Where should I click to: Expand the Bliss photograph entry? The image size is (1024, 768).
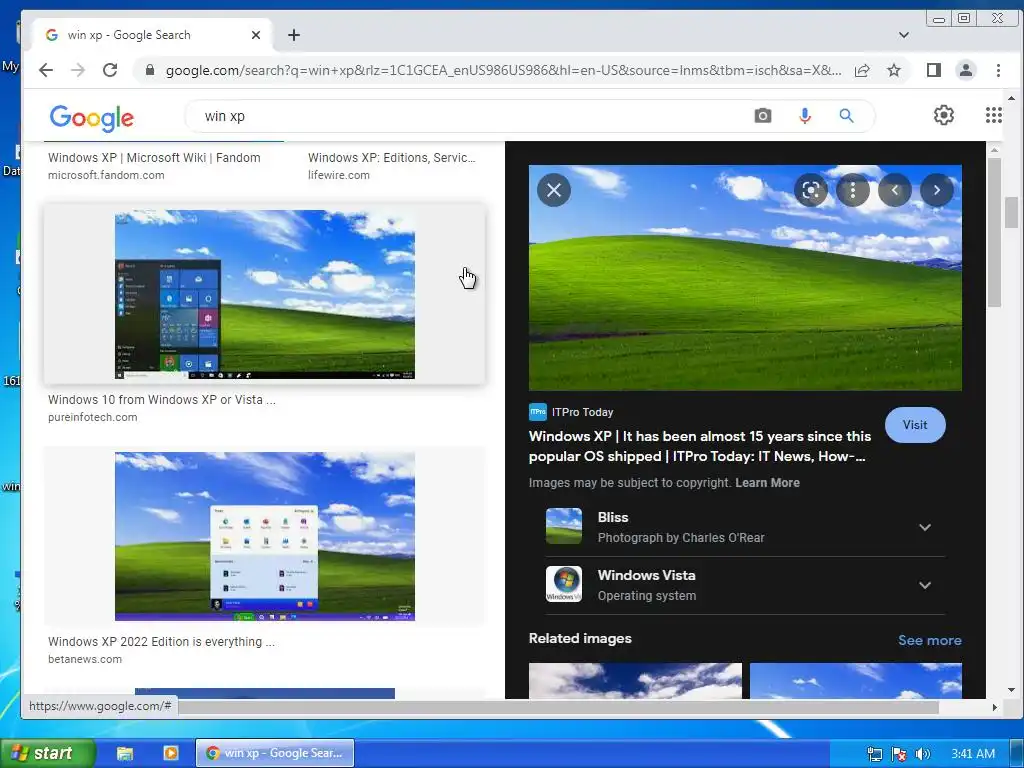pyautogui.click(x=925, y=527)
